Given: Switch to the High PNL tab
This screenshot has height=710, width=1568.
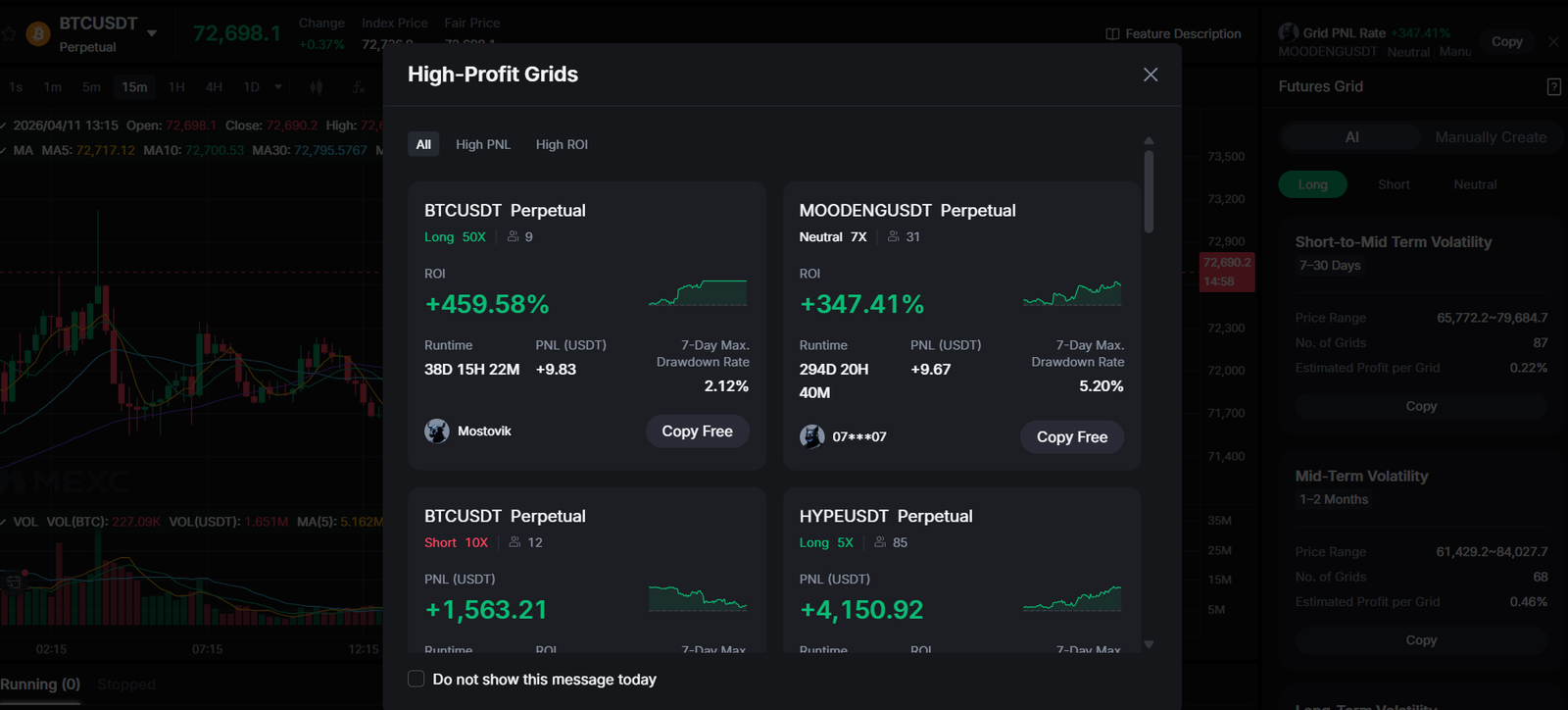Looking at the screenshot, I should pos(483,144).
